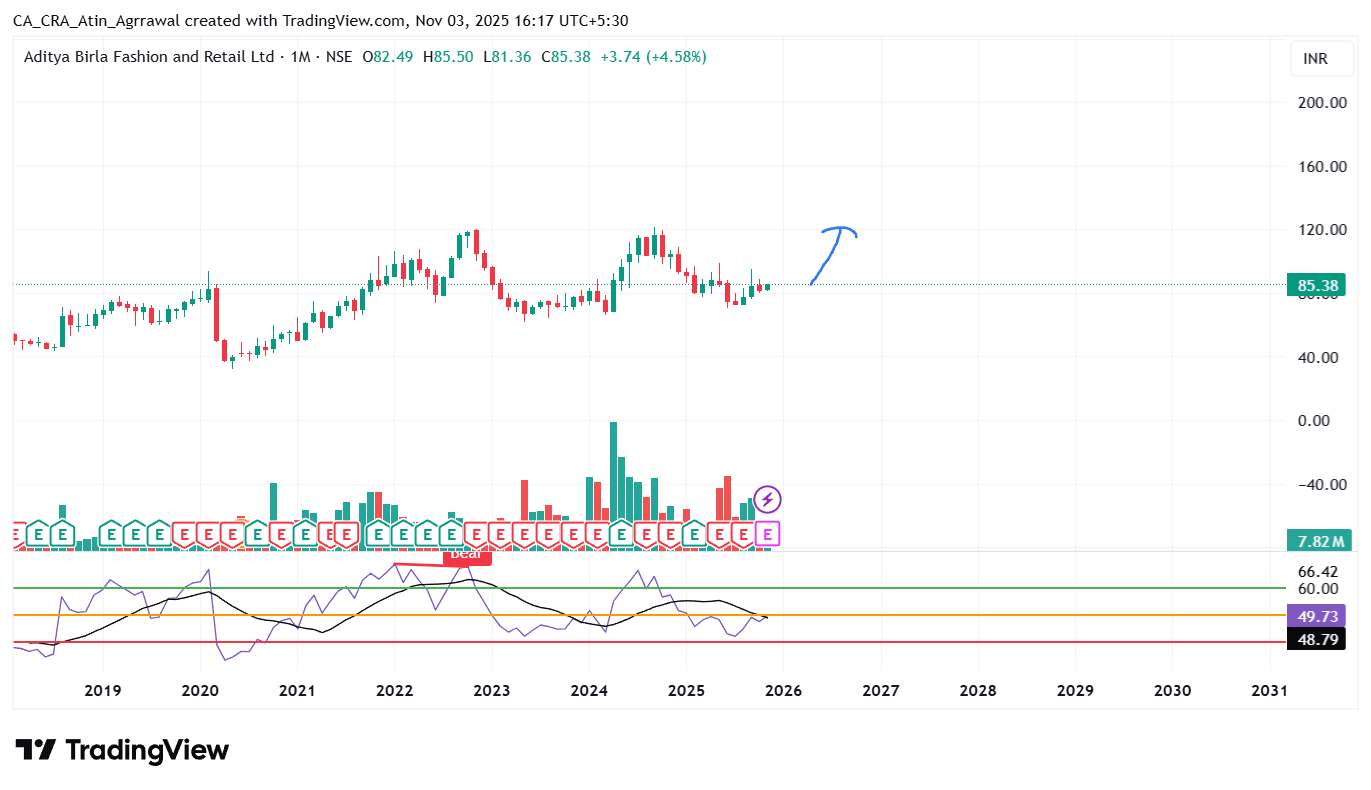Viewport: 1371px width, 790px height.
Task: Click the 2027 label on time axis
Action: click(x=880, y=690)
